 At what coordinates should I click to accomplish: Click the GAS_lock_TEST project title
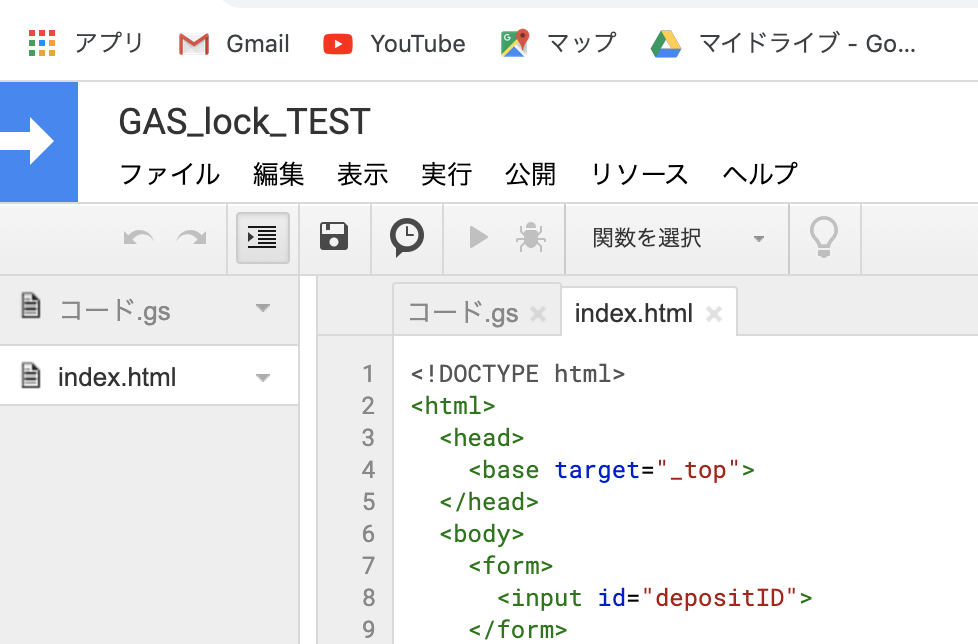coord(243,121)
